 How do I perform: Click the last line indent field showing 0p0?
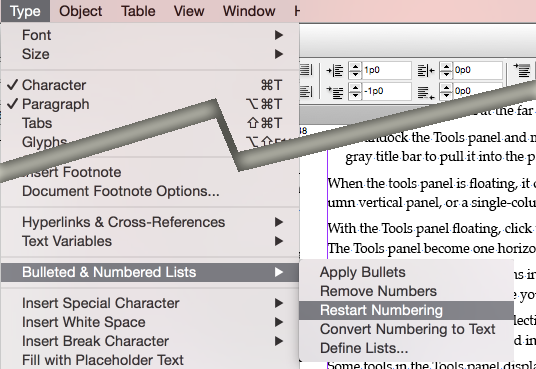[x=477, y=91]
